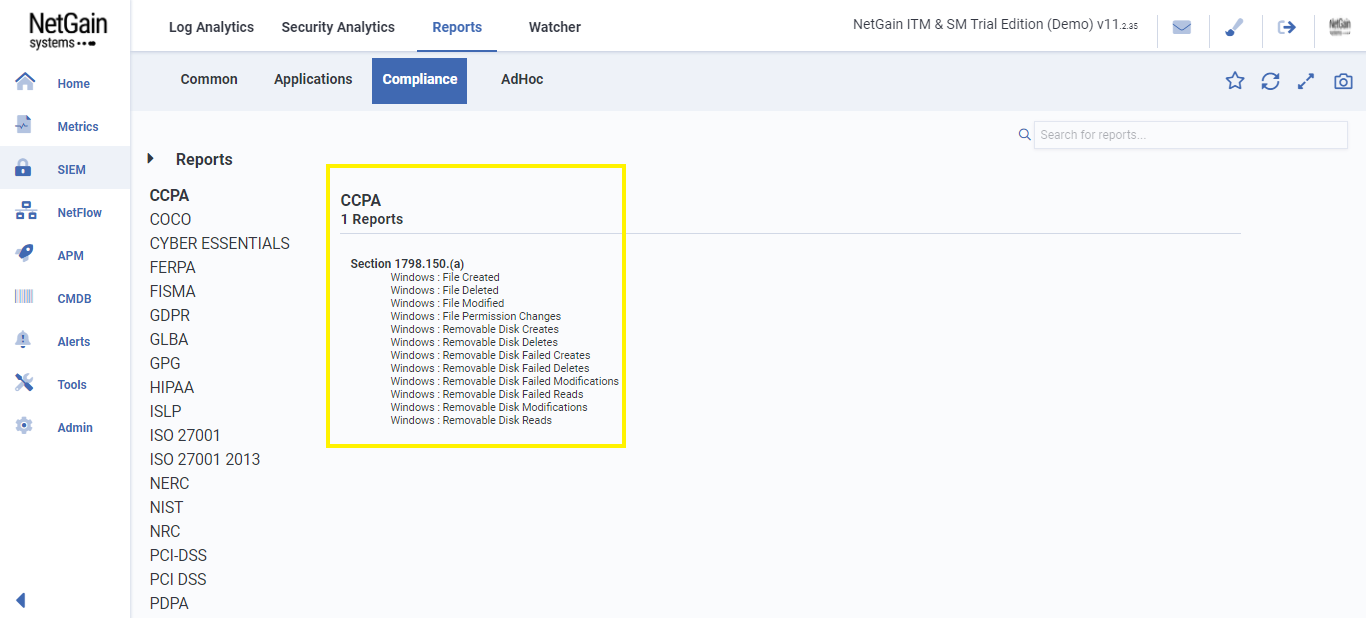Select ISLP compliance category
The width and height of the screenshot is (1366, 618).
coord(166,411)
